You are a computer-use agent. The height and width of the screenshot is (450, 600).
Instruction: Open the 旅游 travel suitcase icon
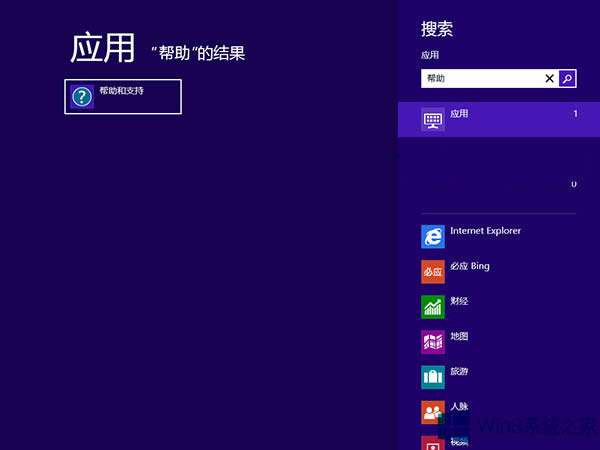tap(432, 376)
